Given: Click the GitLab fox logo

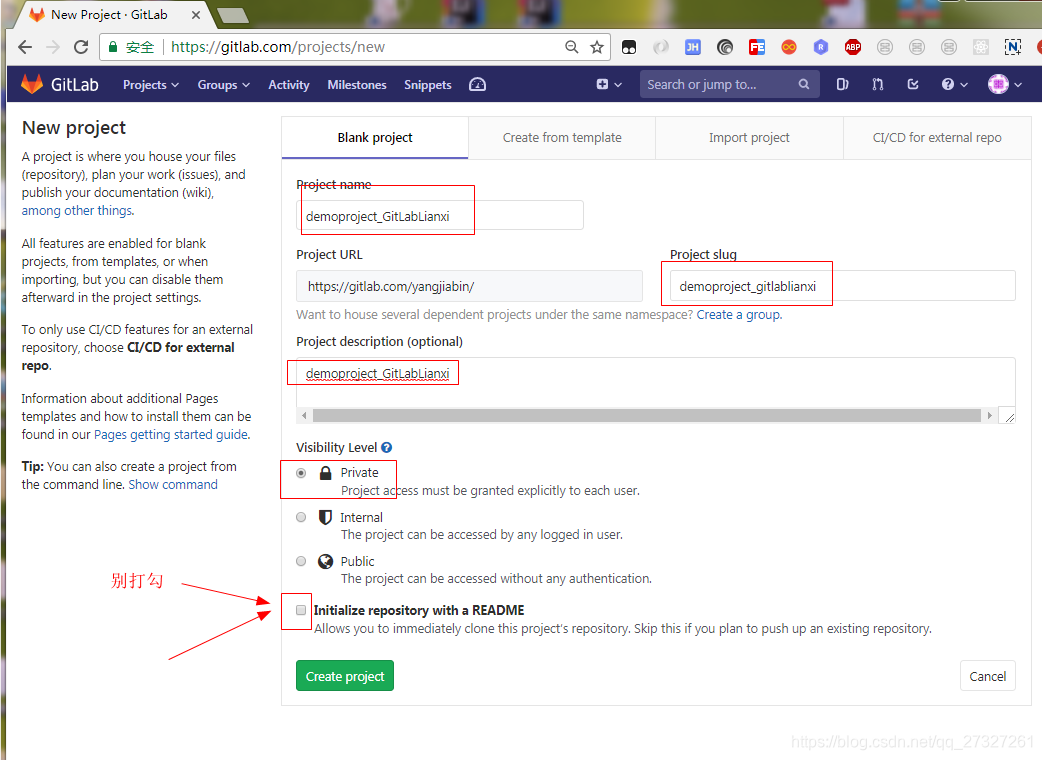Looking at the screenshot, I should tap(31, 84).
